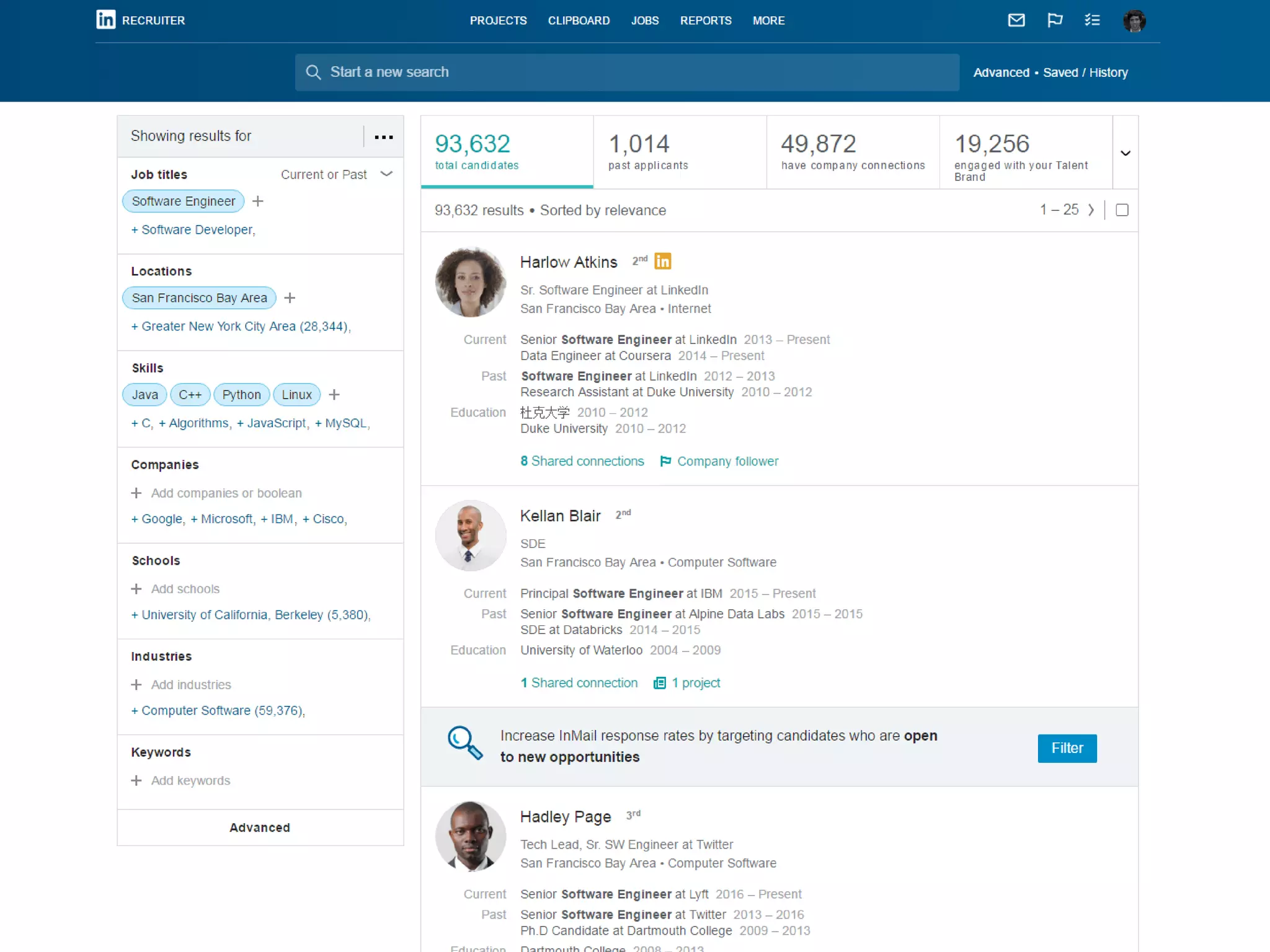Open the Clipboard menu

pos(579,20)
